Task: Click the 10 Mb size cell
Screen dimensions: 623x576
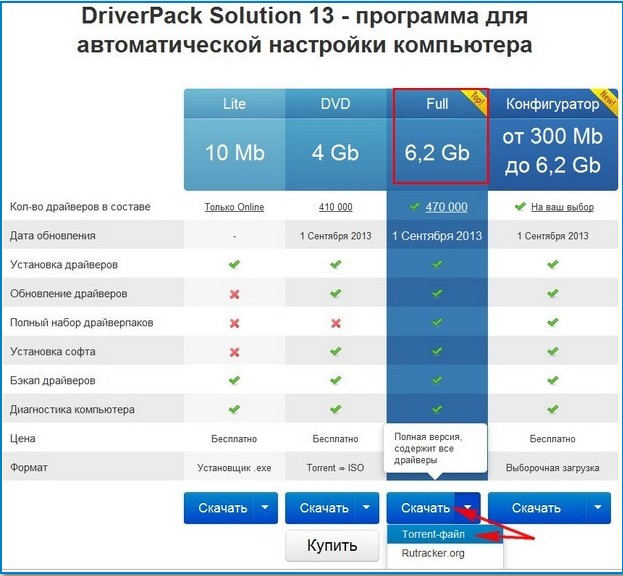Action: tap(234, 153)
